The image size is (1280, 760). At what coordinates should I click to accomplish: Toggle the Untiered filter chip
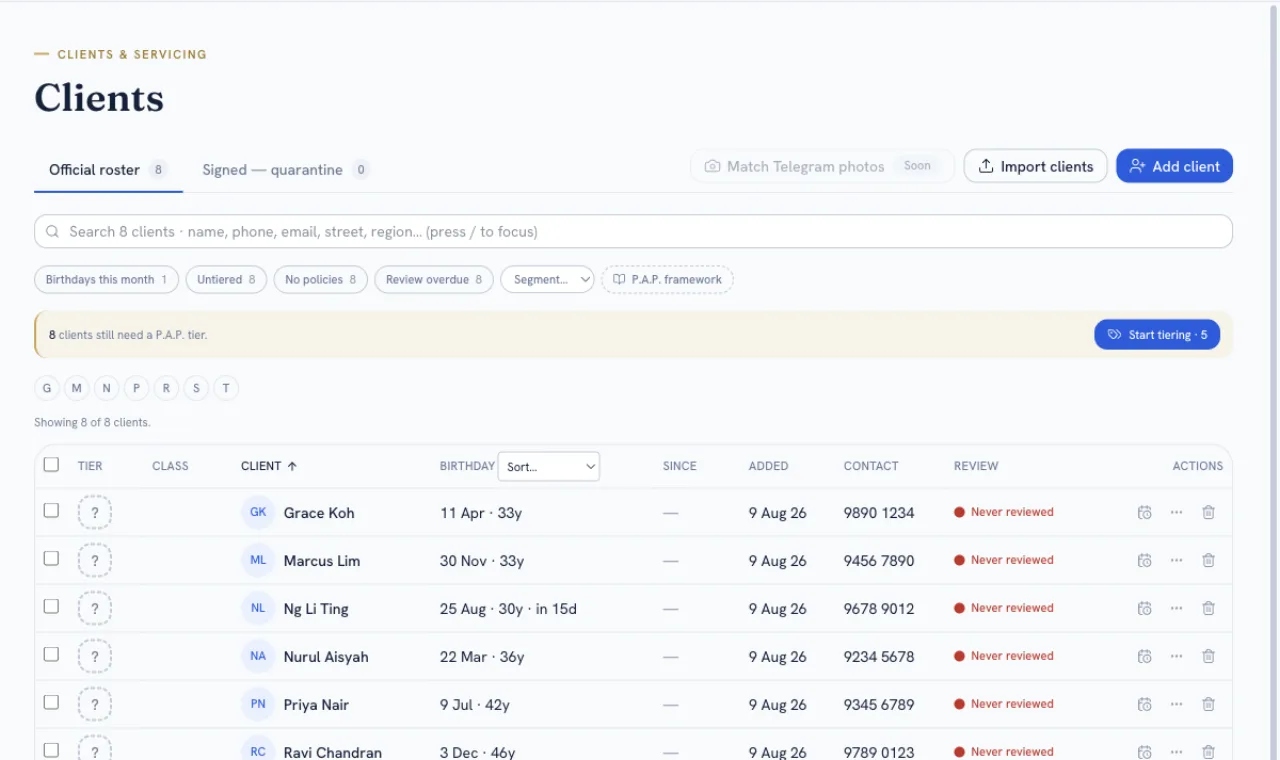pyautogui.click(x=226, y=280)
